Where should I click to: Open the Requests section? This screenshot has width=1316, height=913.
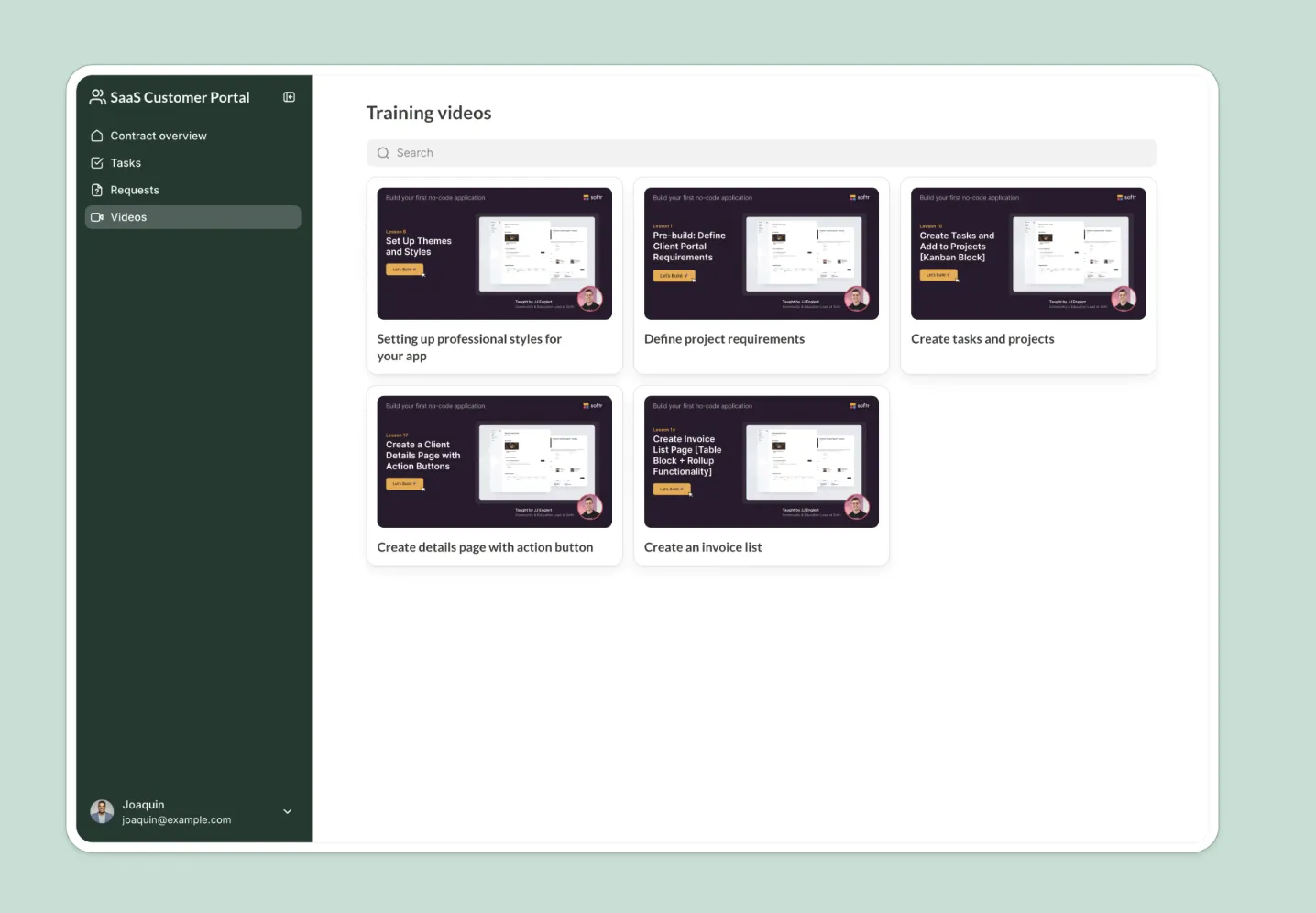coord(193,190)
